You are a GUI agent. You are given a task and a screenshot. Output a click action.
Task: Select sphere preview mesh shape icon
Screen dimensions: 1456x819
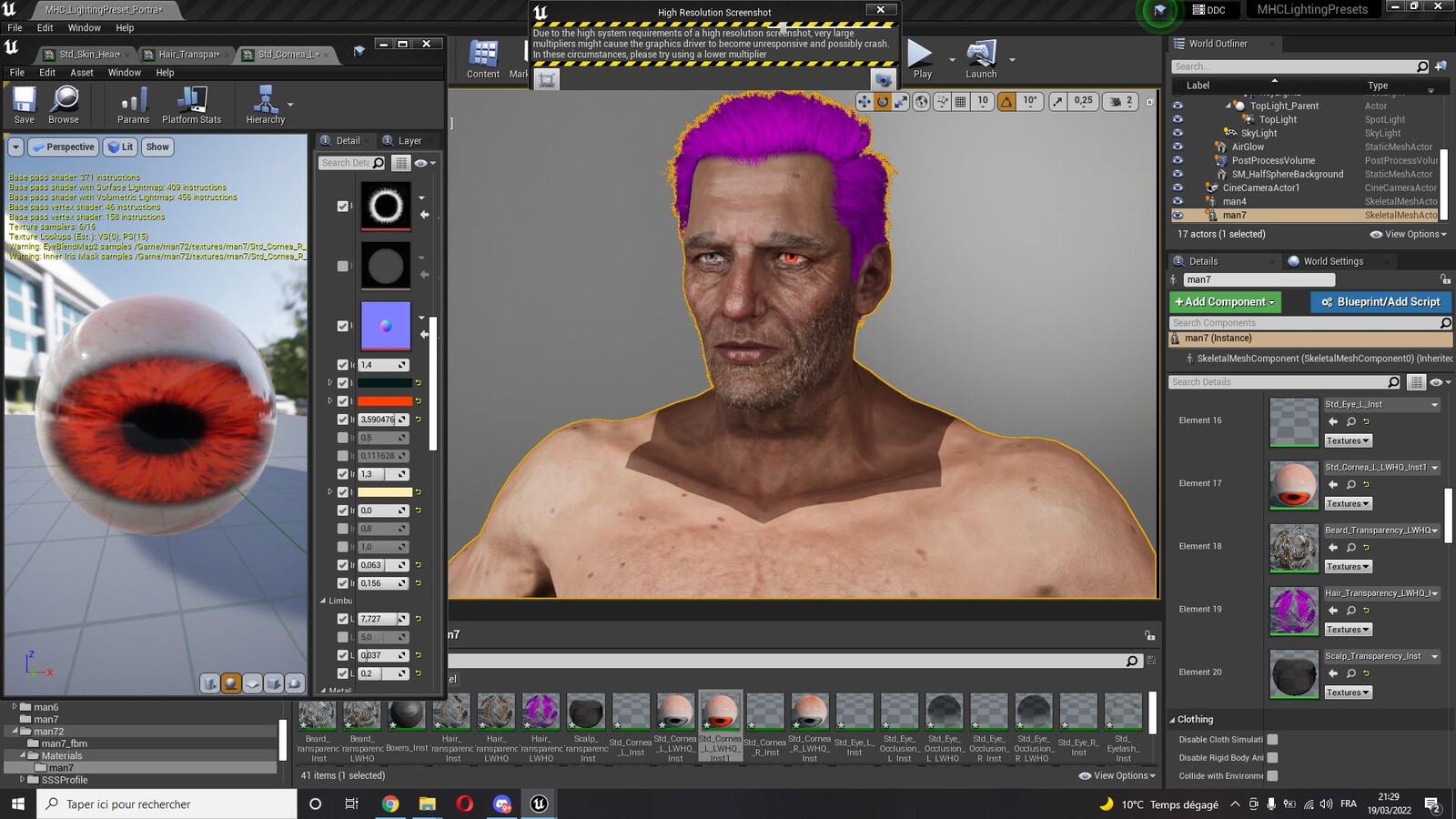(x=231, y=683)
